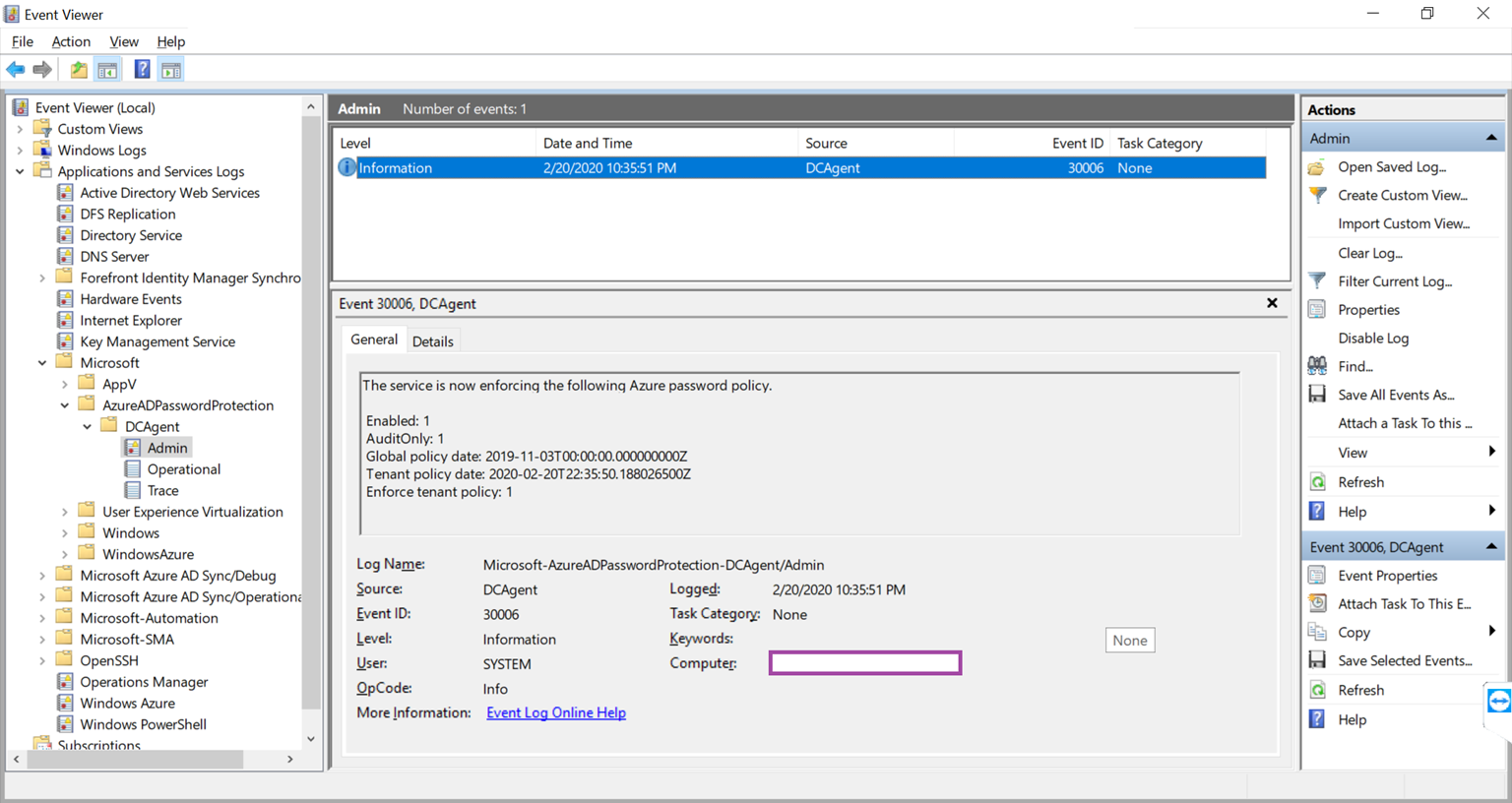Click the Create Custom View funnel icon
The image size is (1512, 803).
(x=1317, y=195)
